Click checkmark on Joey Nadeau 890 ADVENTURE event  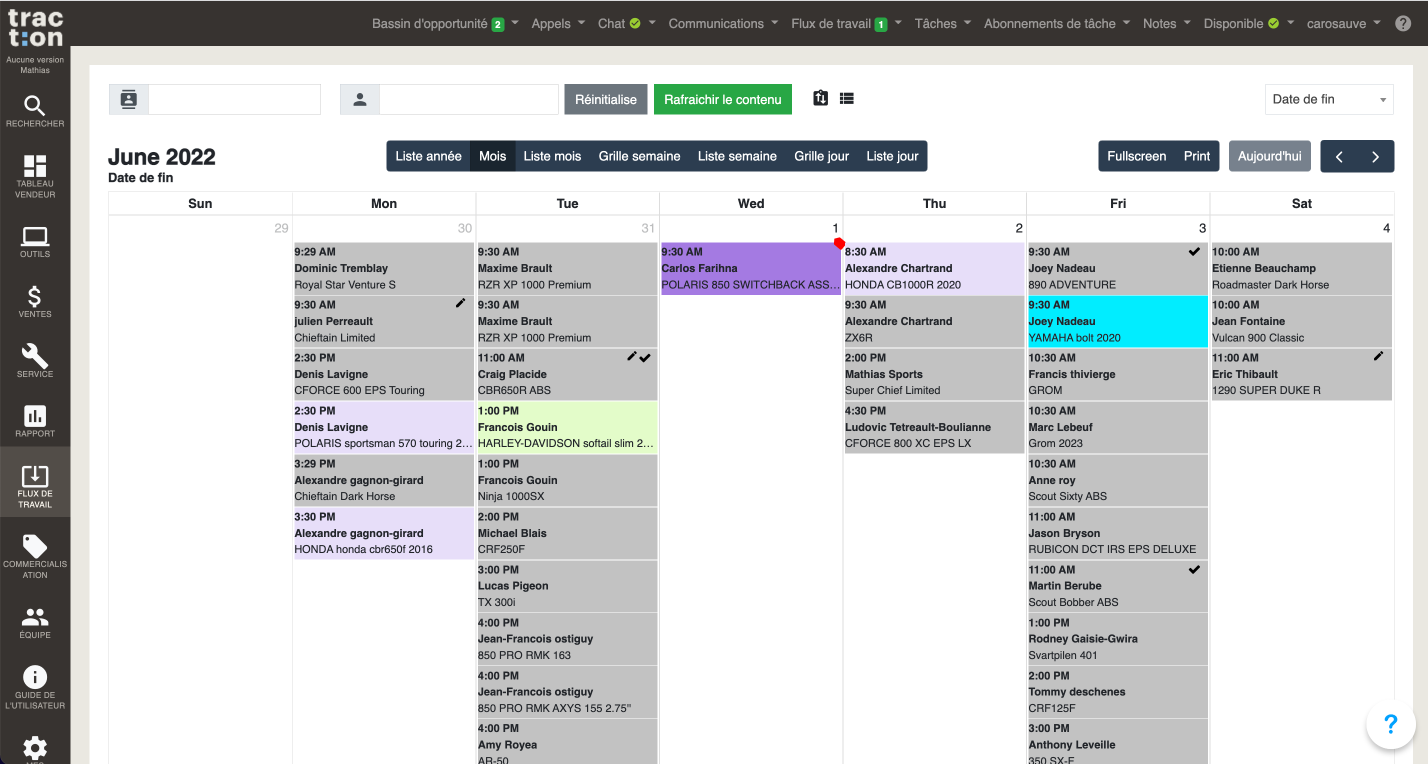point(1194,251)
